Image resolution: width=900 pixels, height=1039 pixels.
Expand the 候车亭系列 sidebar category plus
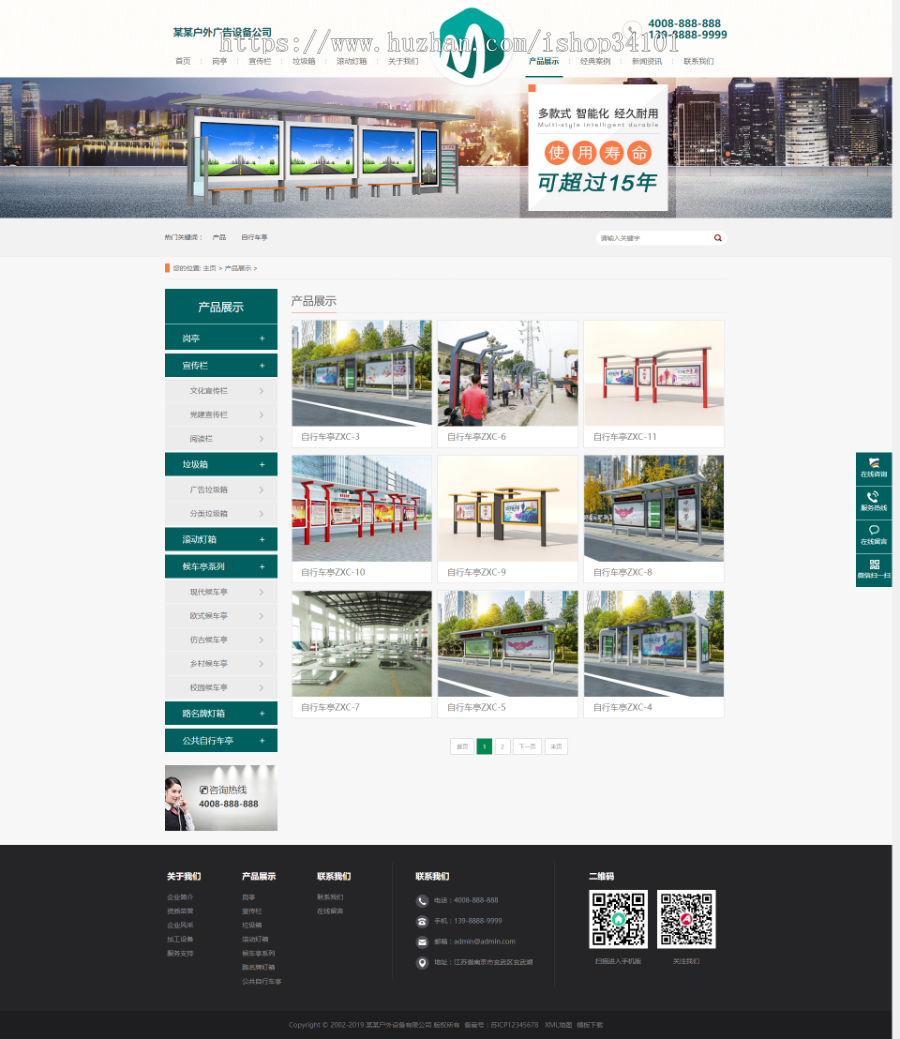click(x=262, y=567)
